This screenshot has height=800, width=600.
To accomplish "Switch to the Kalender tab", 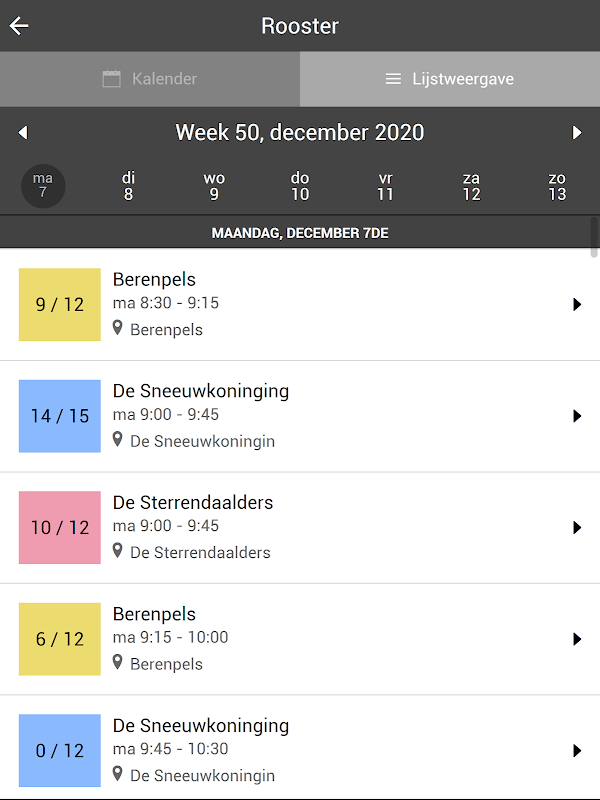I will pos(150,79).
